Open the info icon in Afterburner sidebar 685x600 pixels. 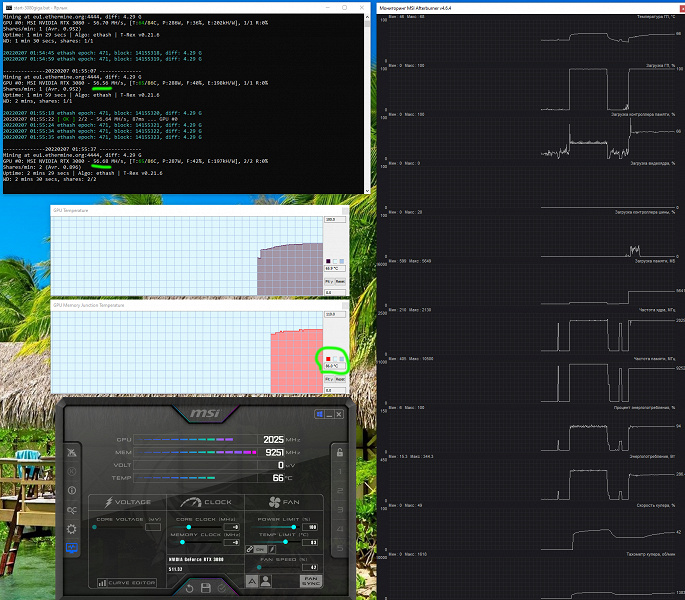pos(72,490)
